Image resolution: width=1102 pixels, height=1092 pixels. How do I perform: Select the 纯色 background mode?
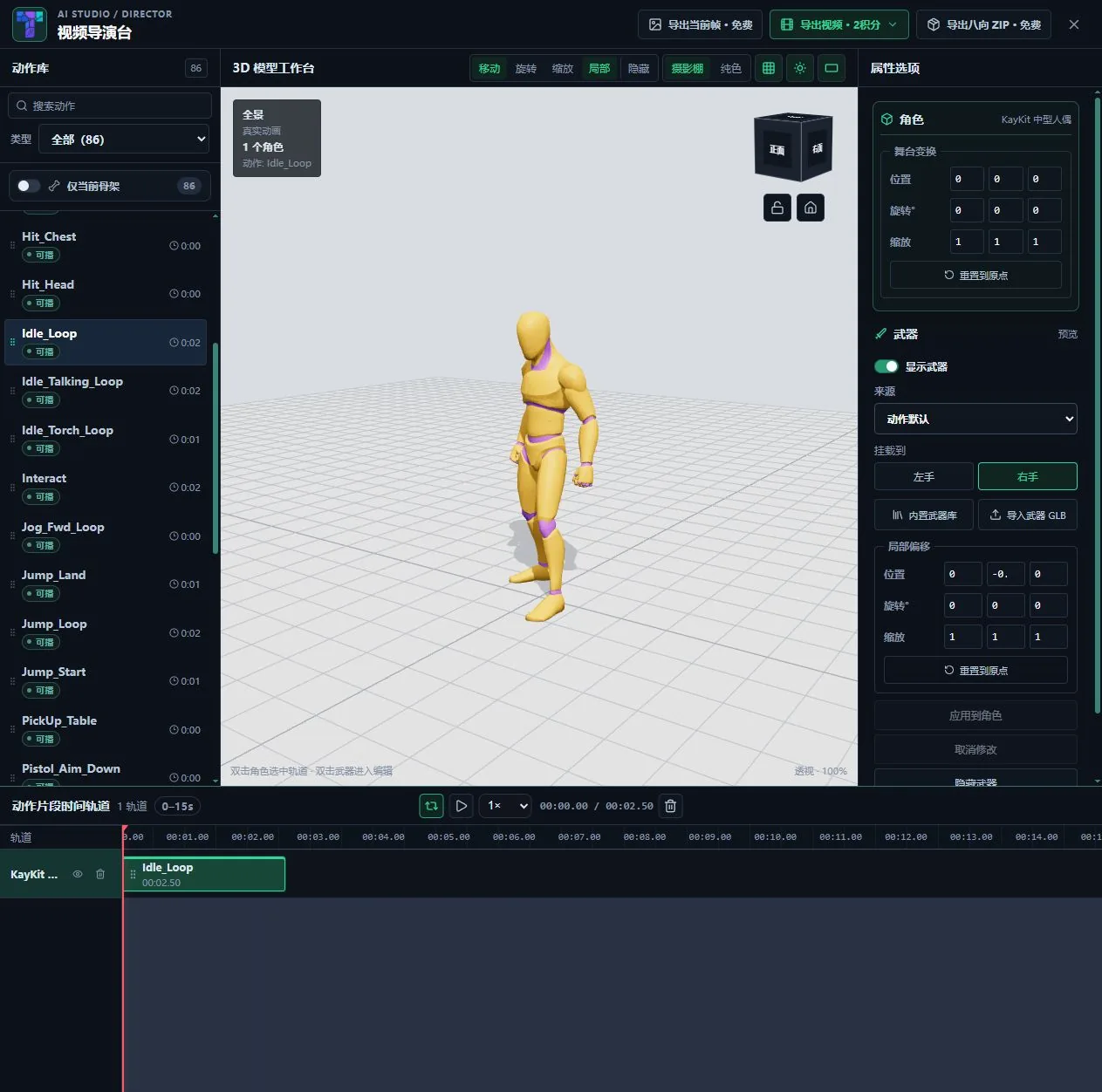coord(731,68)
